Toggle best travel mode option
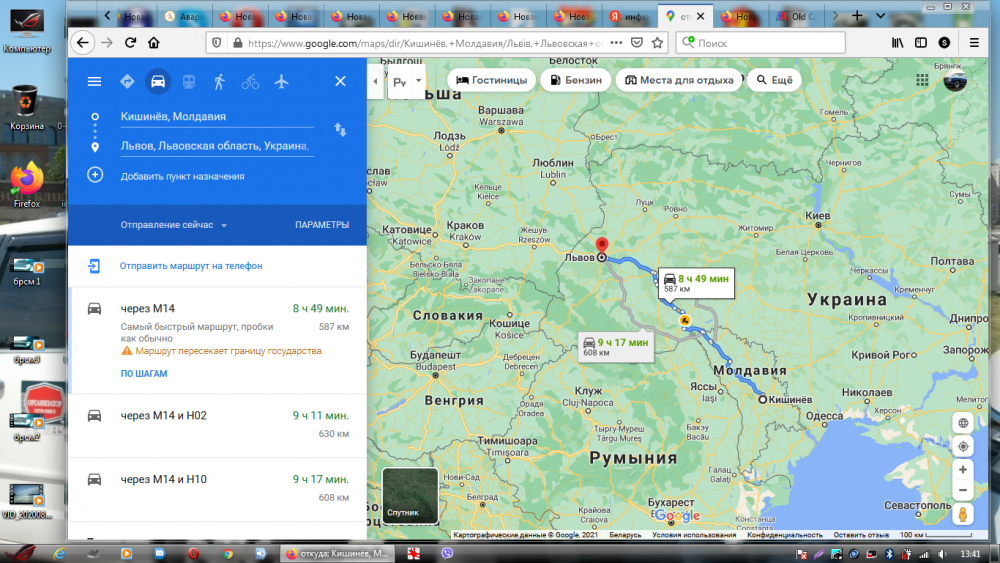The height and width of the screenshot is (563, 1000). pyautogui.click(x=127, y=82)
